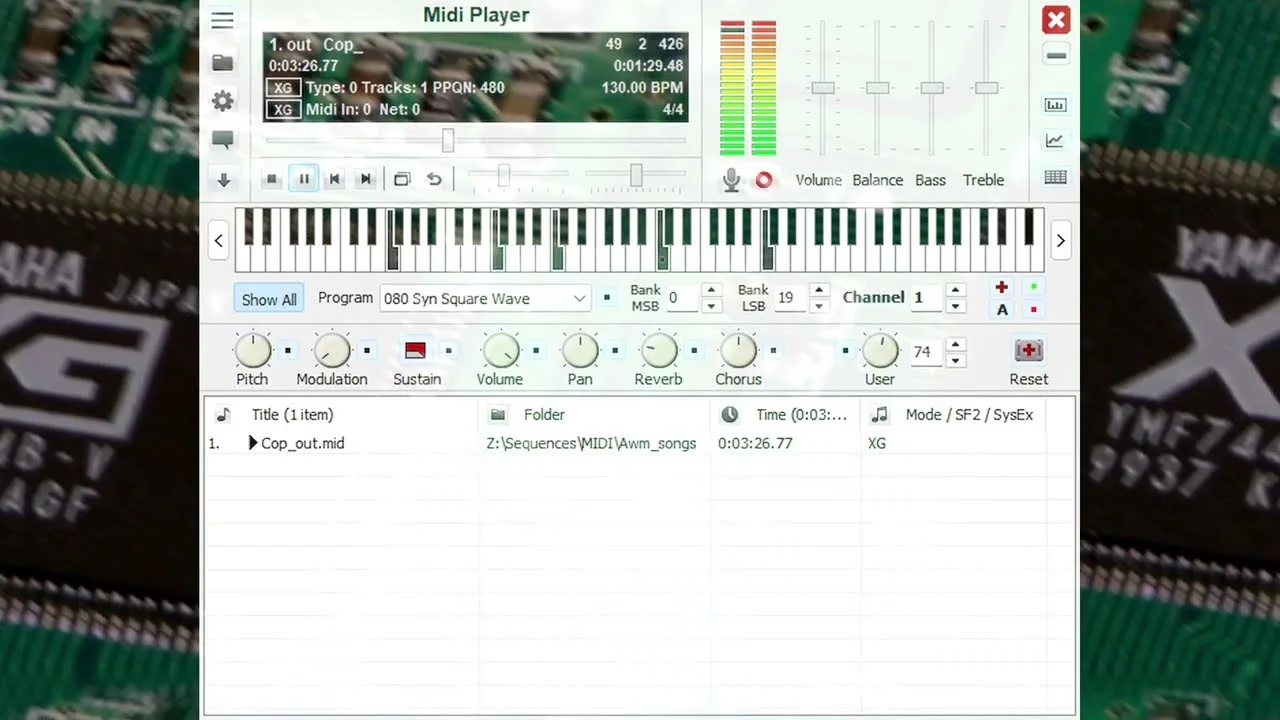1280x720 pixels.
Task: Click the microphone icon
Action: [x=732, y=180]
